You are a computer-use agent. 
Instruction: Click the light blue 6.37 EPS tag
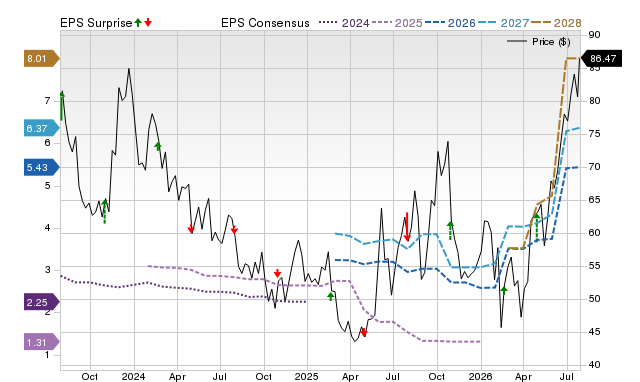click(x=42, y=129)
